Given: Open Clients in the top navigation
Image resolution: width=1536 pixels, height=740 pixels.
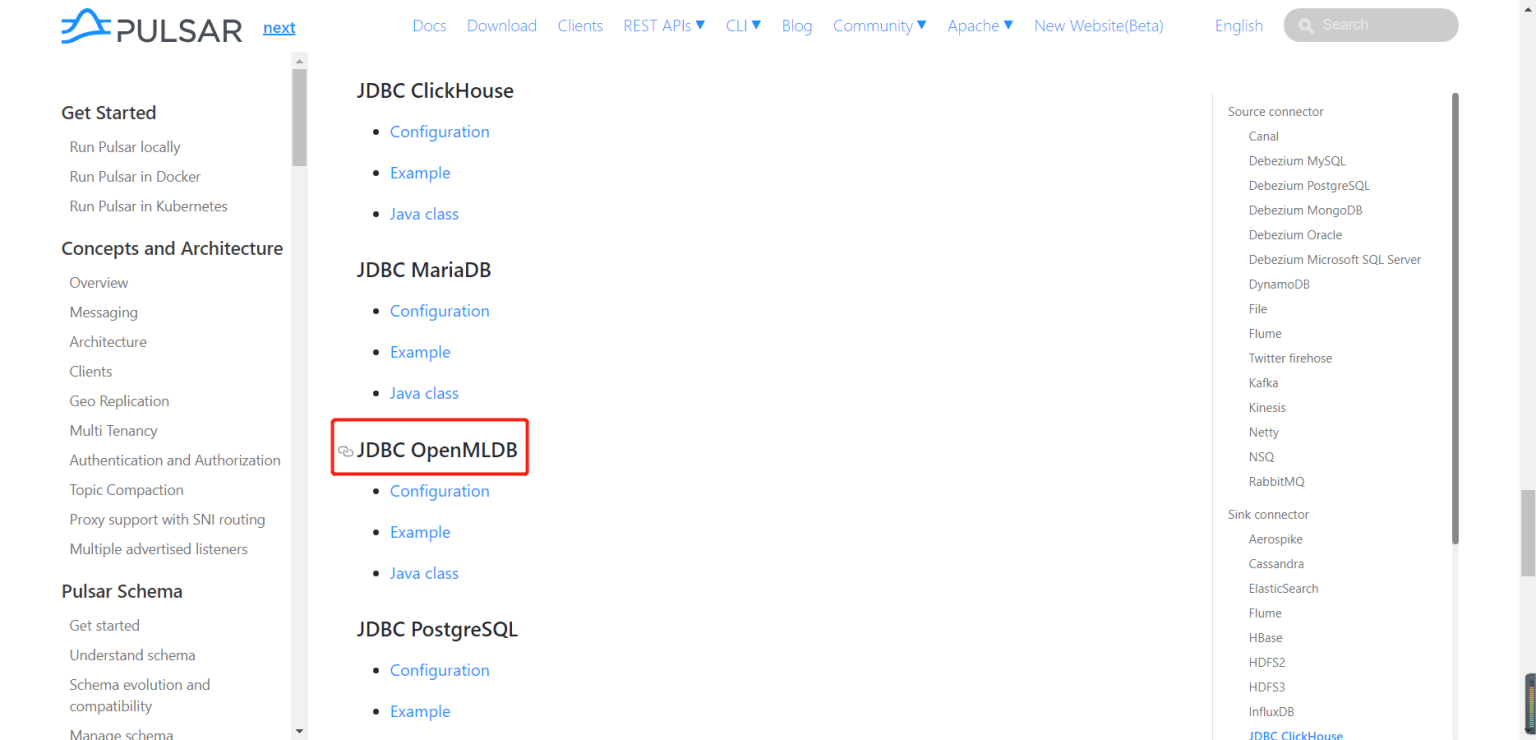Looking at the screenshot, I should 580,25.
